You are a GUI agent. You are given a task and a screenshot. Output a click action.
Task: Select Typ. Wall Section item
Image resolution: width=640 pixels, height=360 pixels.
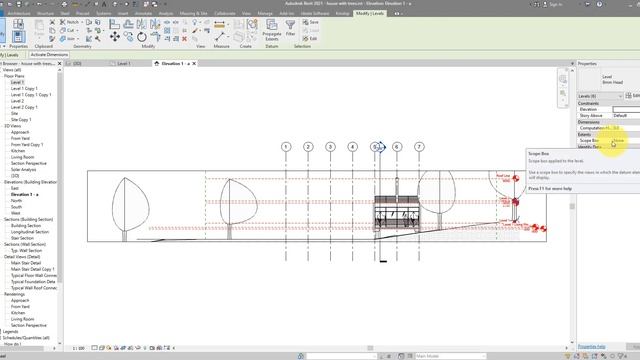pyautogui.click(x=26, y=251)
